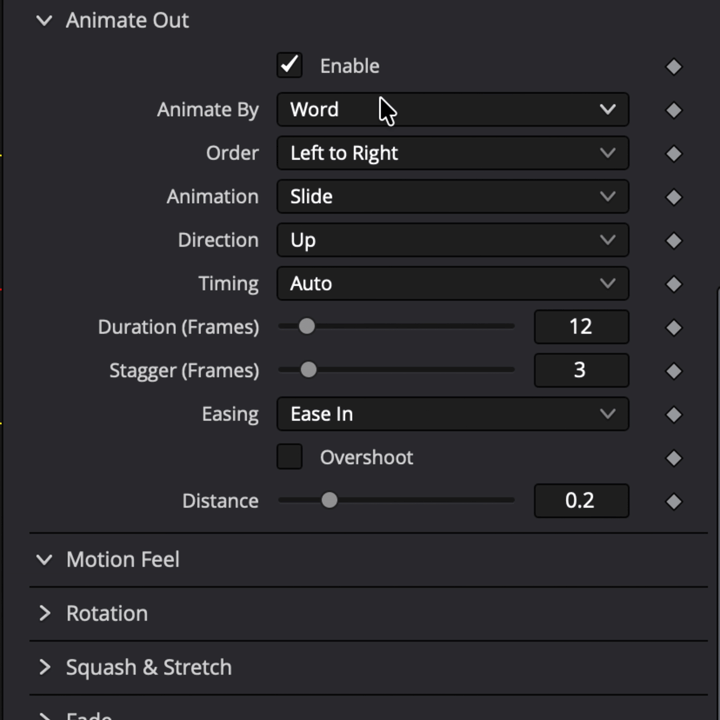Click the Duration (Frames) slider handle

point(307,326)
